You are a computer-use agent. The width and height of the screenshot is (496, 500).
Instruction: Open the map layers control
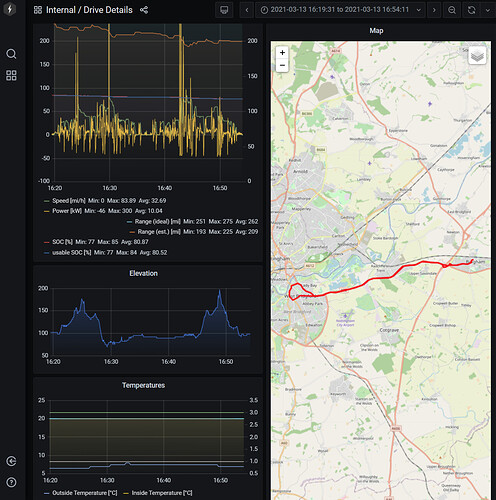[x=477, y=55]
